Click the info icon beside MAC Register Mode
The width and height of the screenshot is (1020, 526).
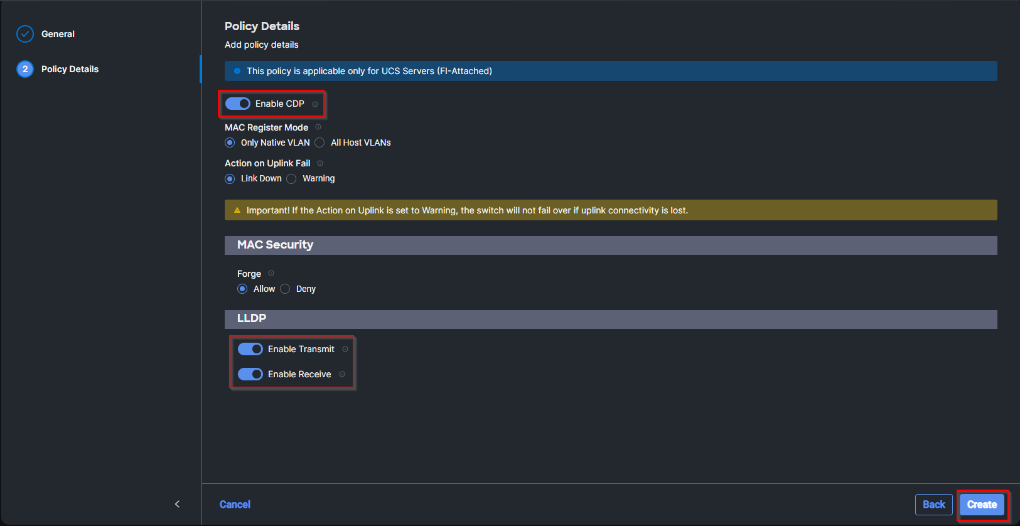pos(319,127)
